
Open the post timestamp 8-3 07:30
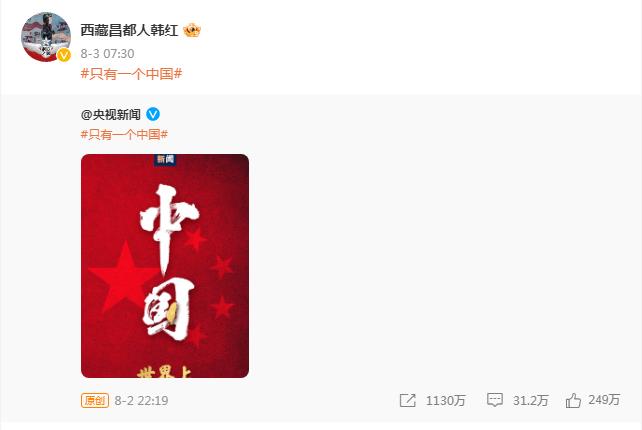107,54
